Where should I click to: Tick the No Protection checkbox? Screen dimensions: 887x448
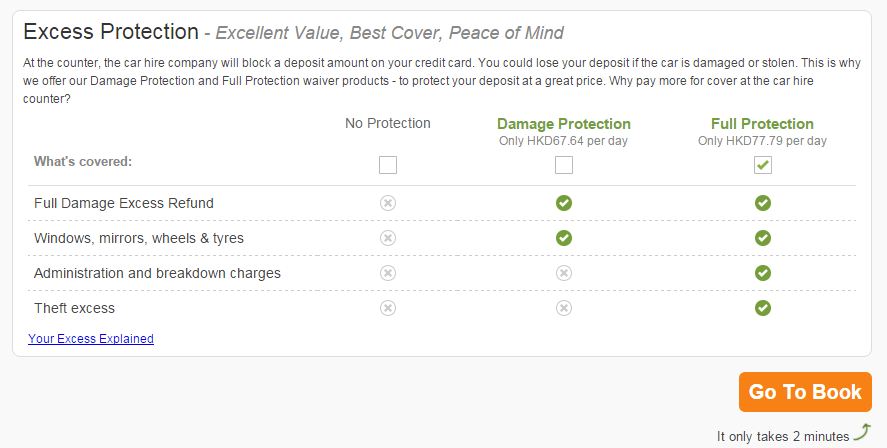tap(387, 165)
